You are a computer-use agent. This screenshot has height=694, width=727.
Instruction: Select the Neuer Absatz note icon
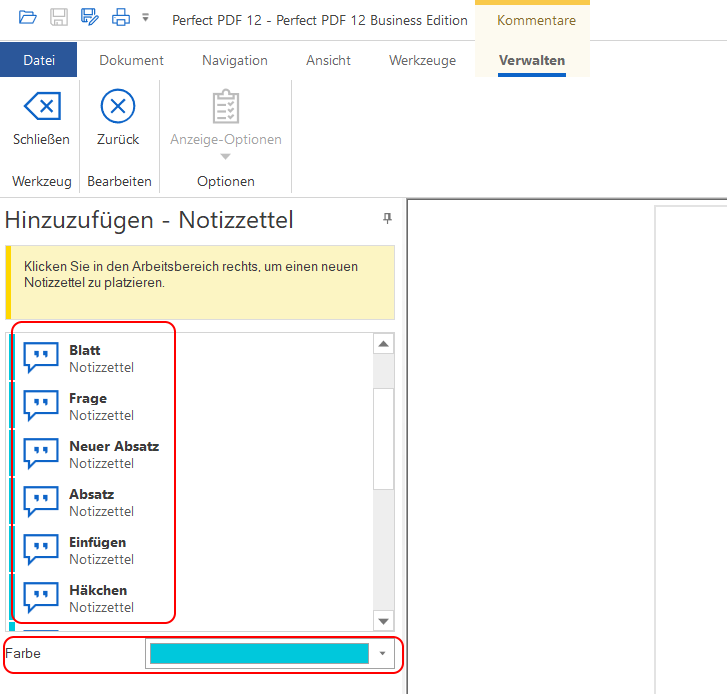point(41,453)
